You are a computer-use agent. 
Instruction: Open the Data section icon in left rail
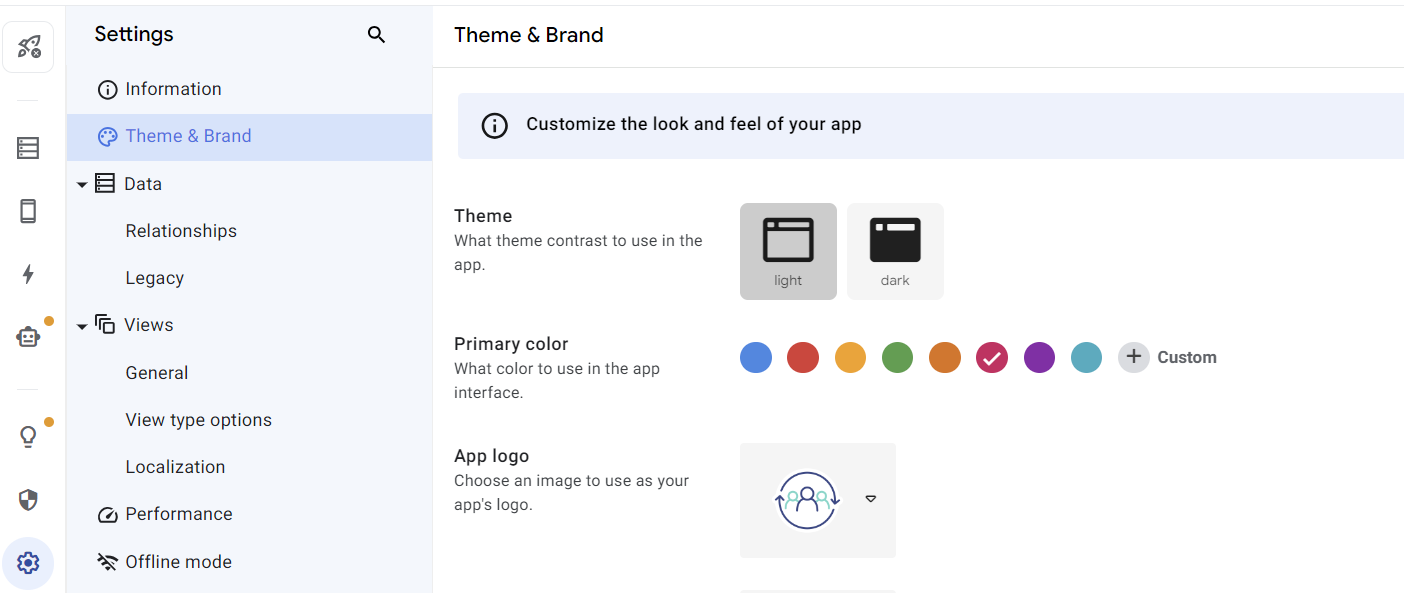[28, 149]
